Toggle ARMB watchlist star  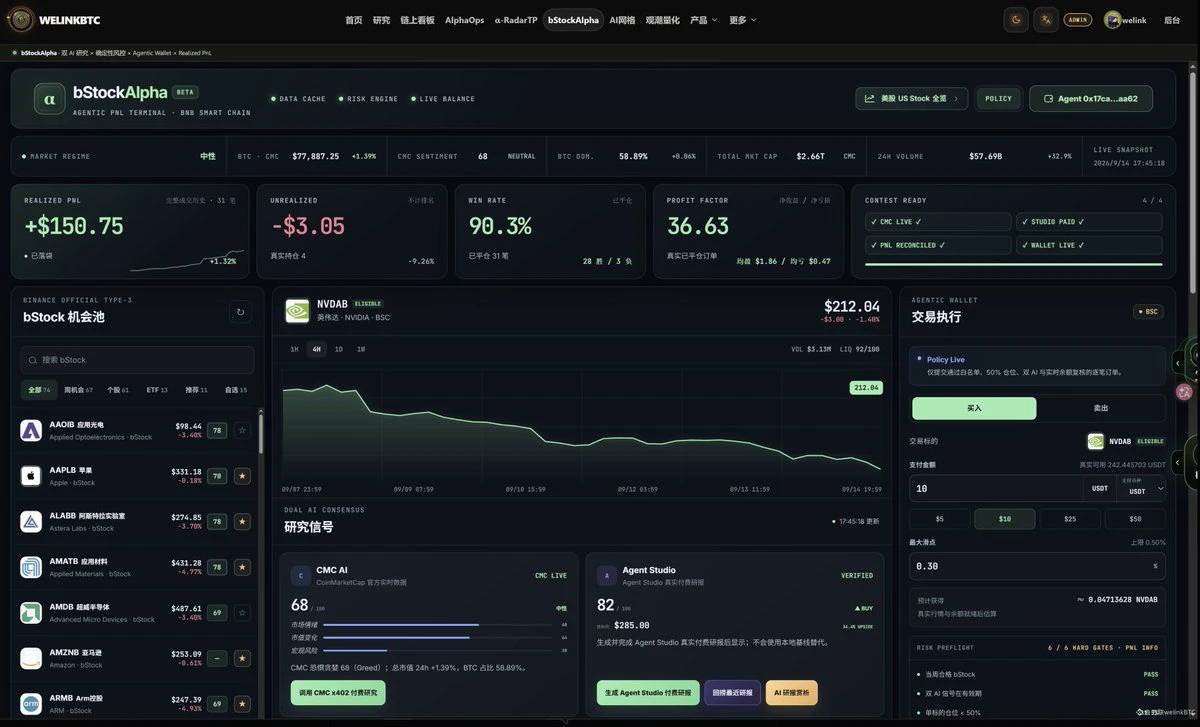[241, 704]
